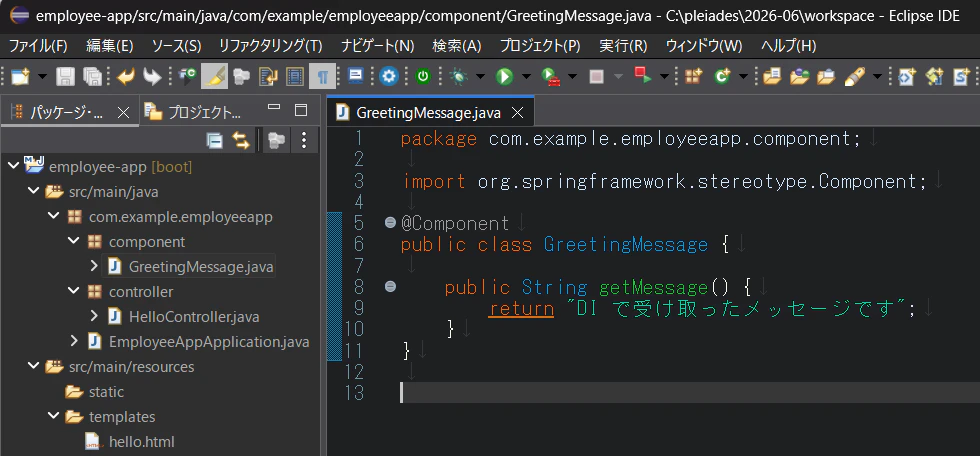
Task: Click the Search flashlight icon
Action: 854,76
